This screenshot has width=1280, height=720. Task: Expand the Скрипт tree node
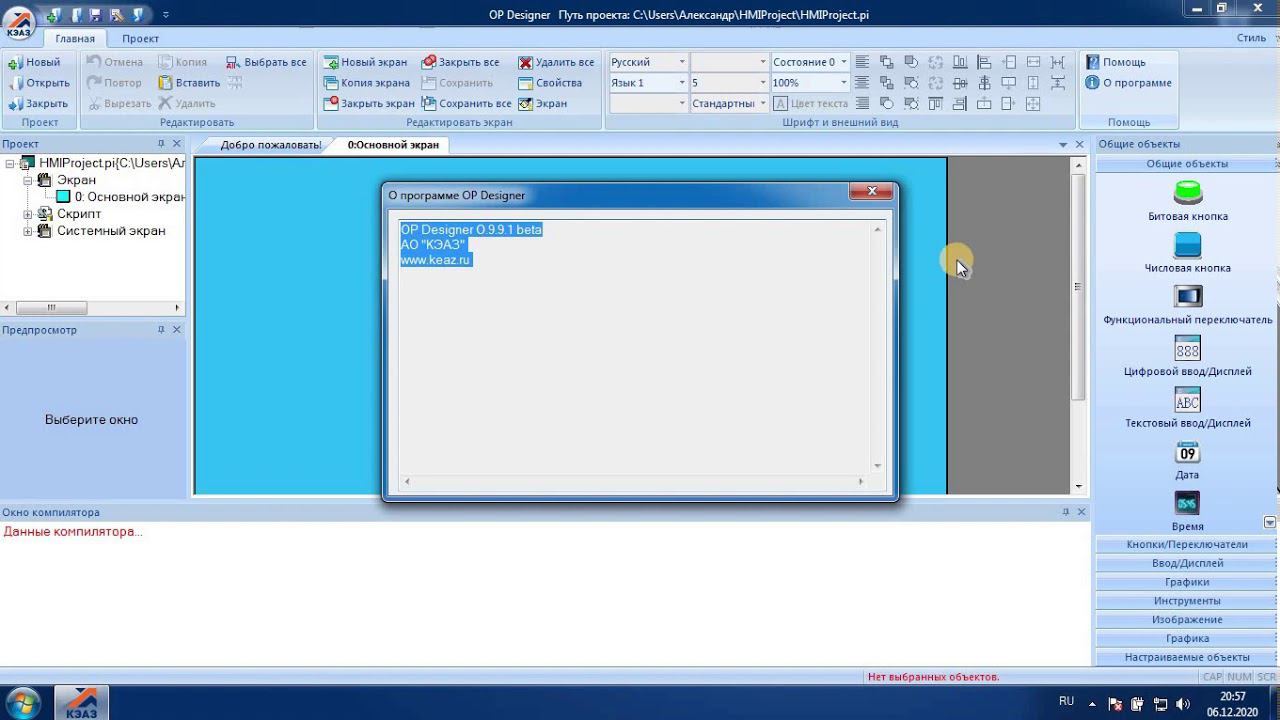tap(29, 214)
